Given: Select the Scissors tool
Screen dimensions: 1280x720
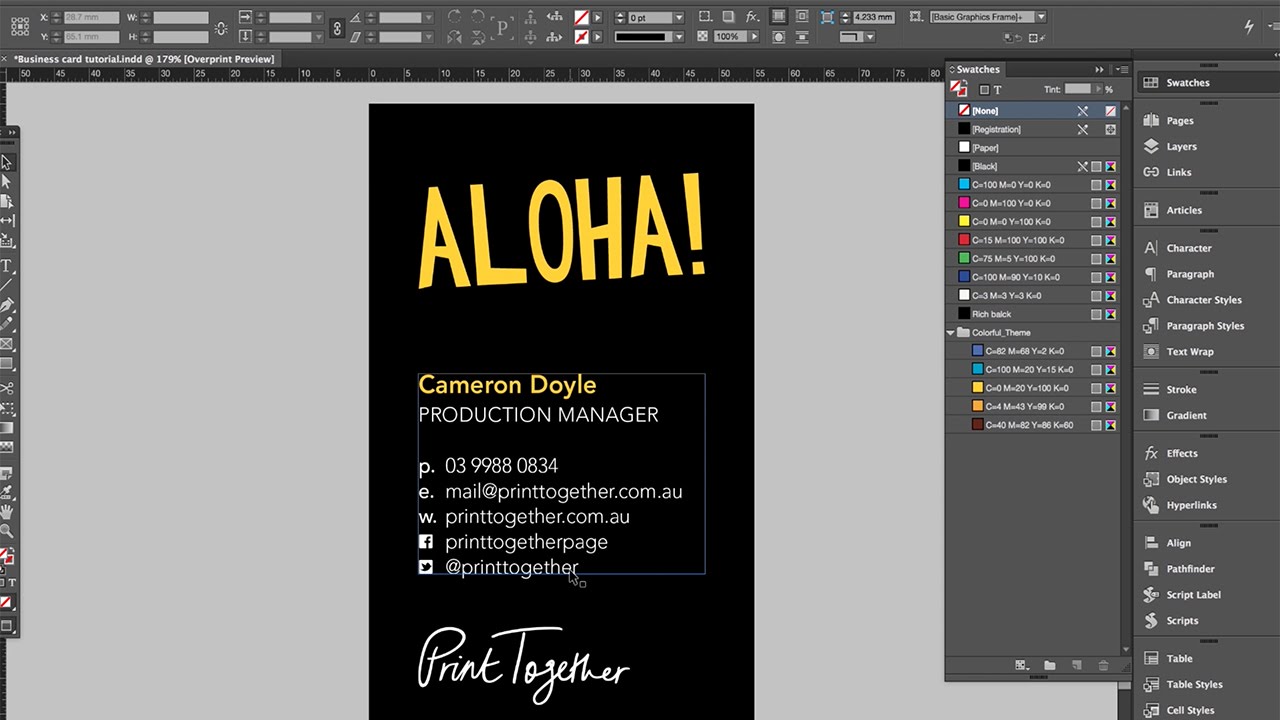Looking at the screenshot, I should pos(6,388).
